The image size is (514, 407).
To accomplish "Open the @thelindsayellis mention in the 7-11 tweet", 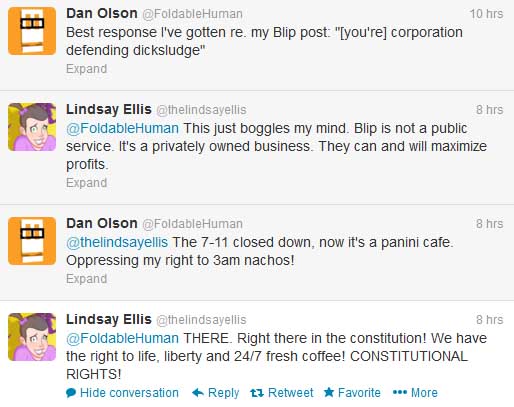I will point(117,242).
